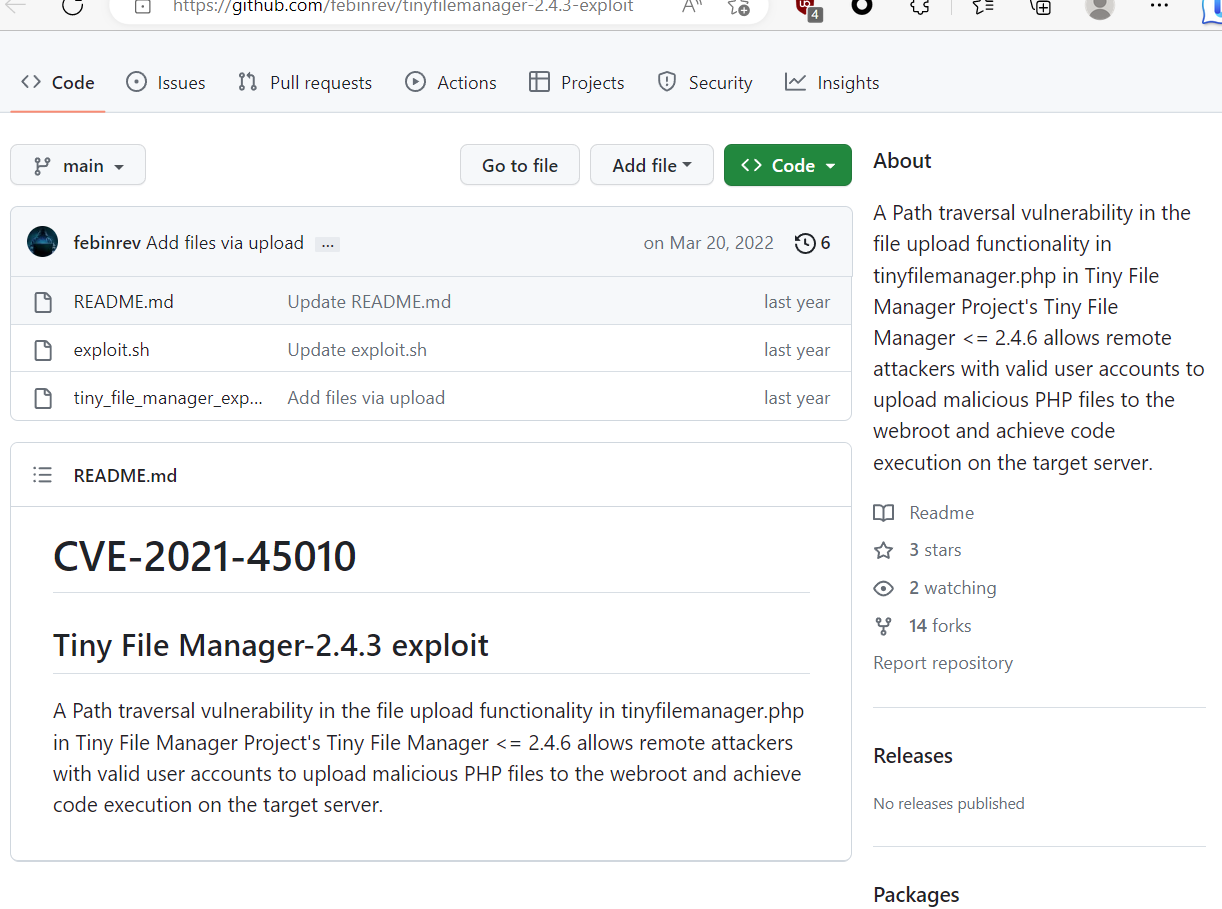This screenshot has height=909, width=1222.
Task: Open the commit history clock icon
Action: 805,243
